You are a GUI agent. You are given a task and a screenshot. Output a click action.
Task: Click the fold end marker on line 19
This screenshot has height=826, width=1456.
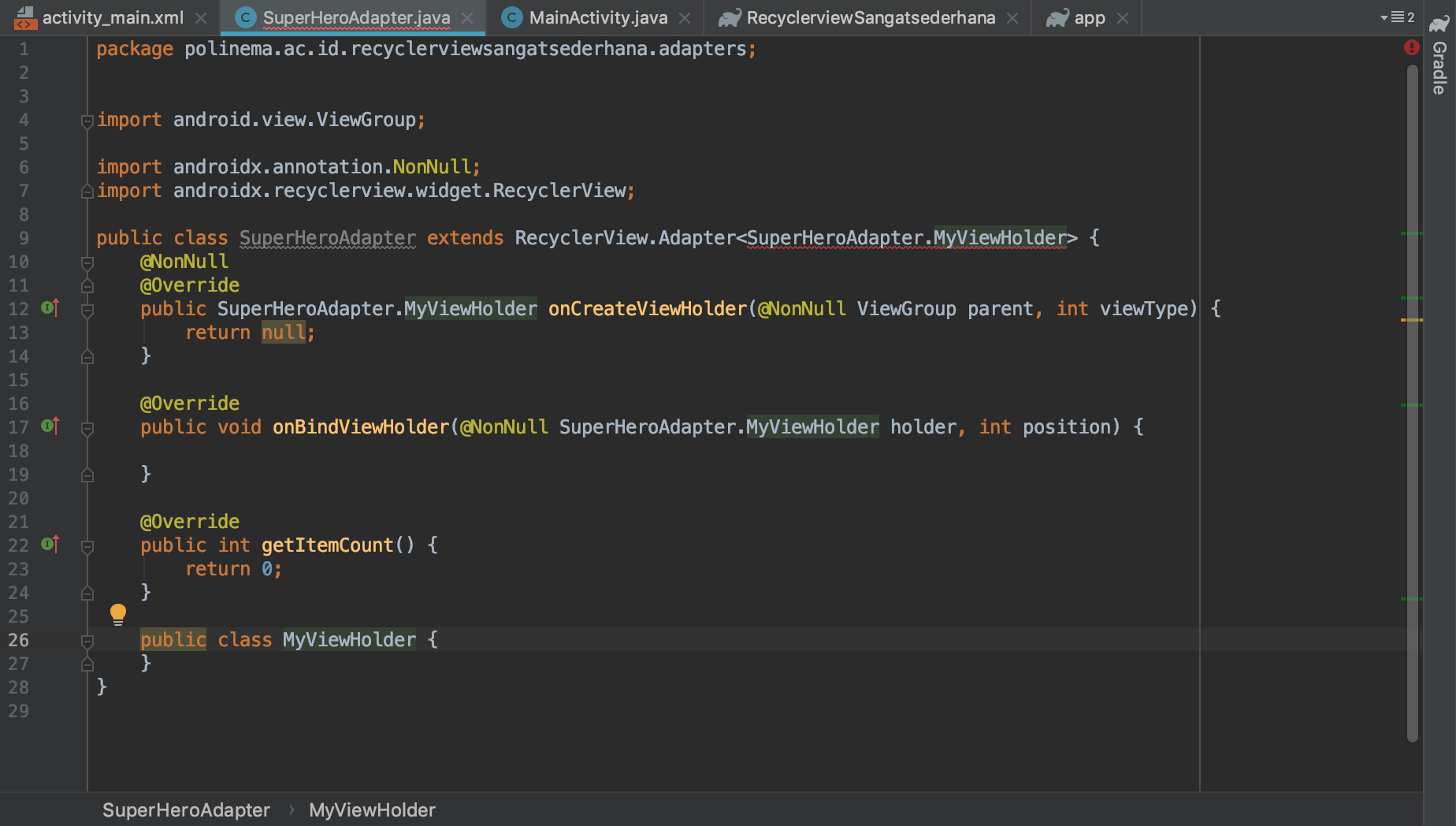coord(87,475)
